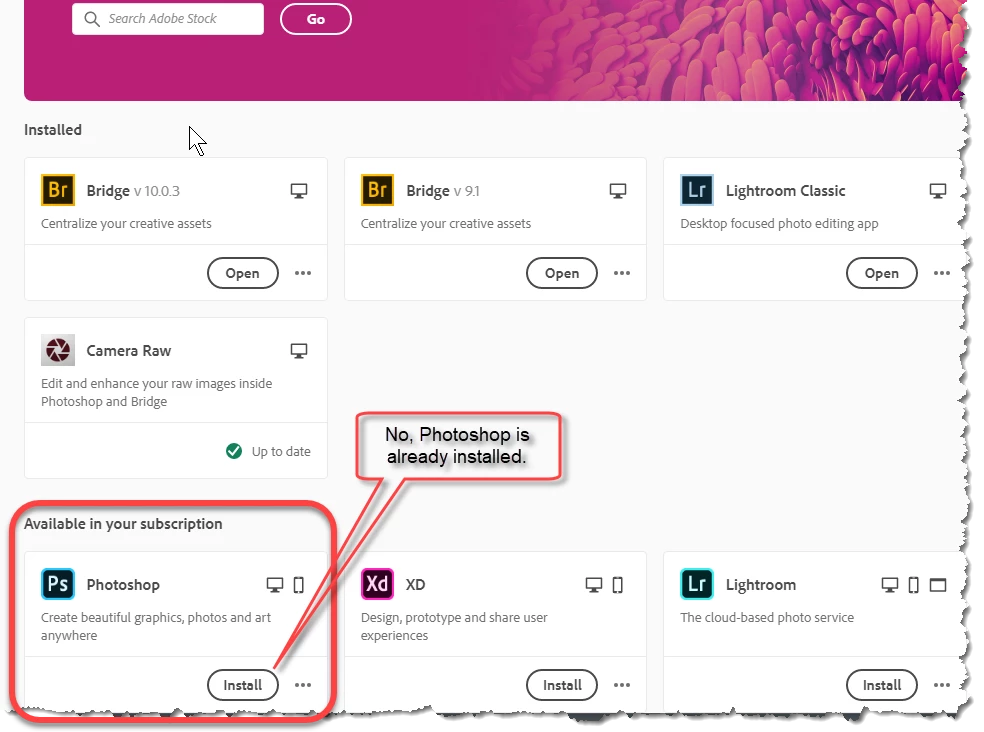Click the Photoshop app title
Viewport: 984px width, 732px height.
(x=123, y=584)
